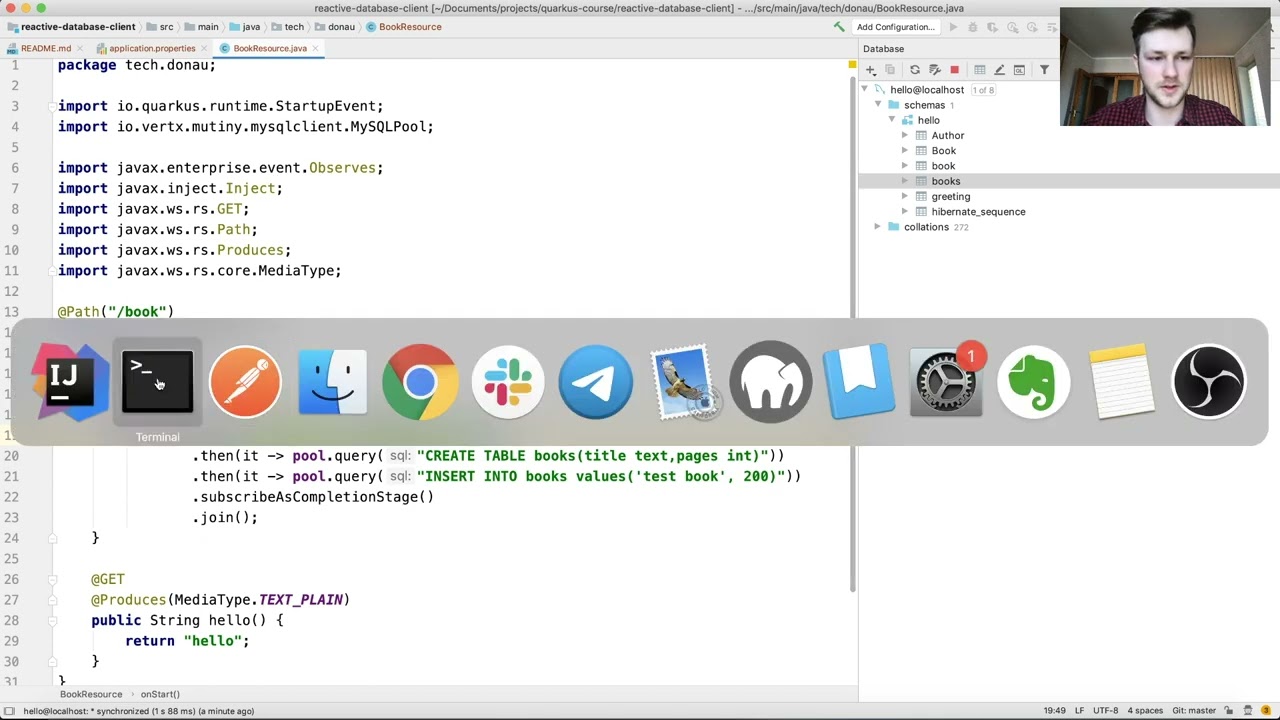
Task: Click Git: master branch widget
Action: tap(1193, 711)
